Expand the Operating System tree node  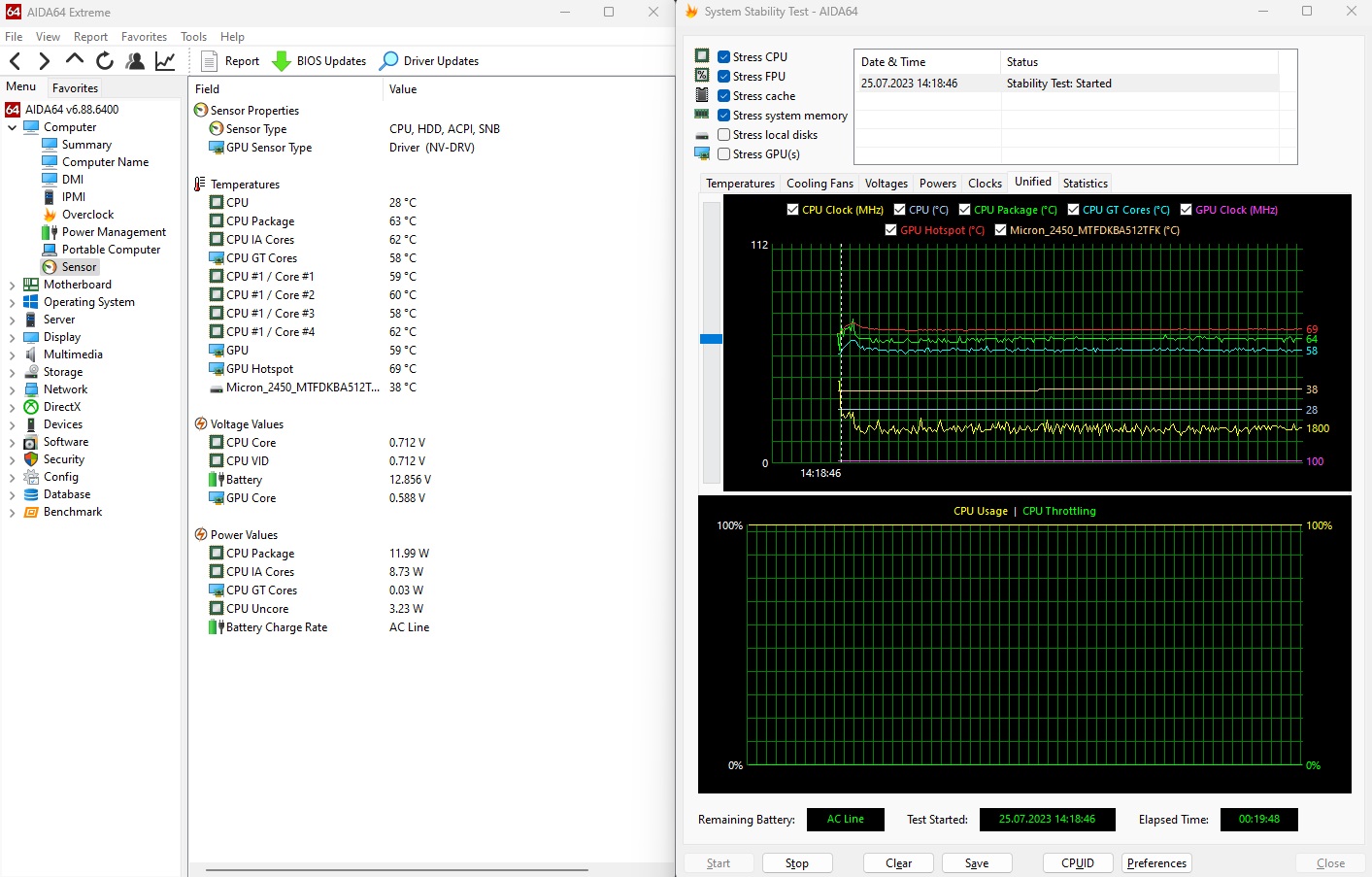(12, 302)
